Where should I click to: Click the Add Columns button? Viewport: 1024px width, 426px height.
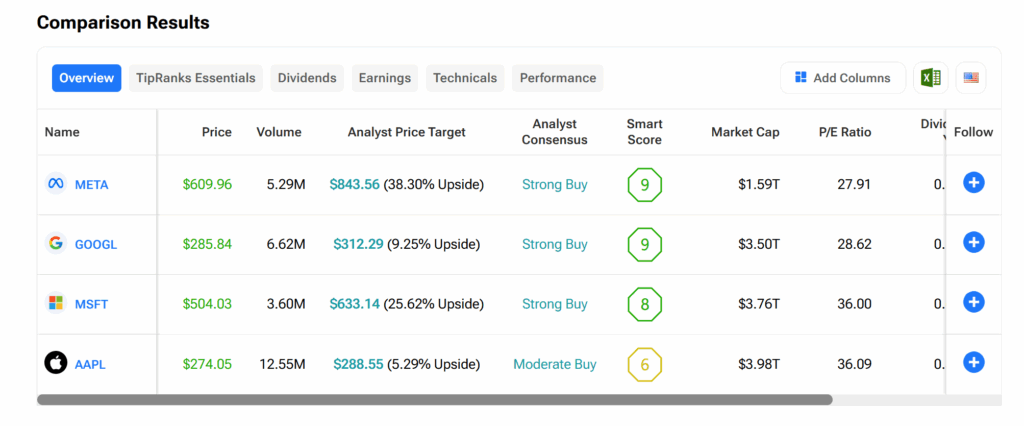click(x=842, y=78)
